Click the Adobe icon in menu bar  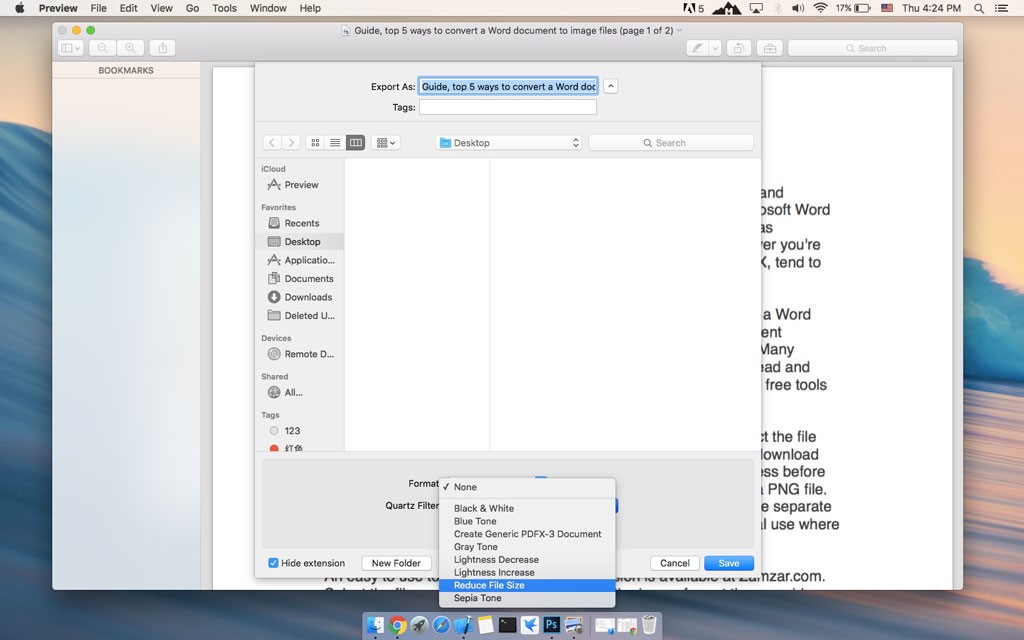pos(693,8)
